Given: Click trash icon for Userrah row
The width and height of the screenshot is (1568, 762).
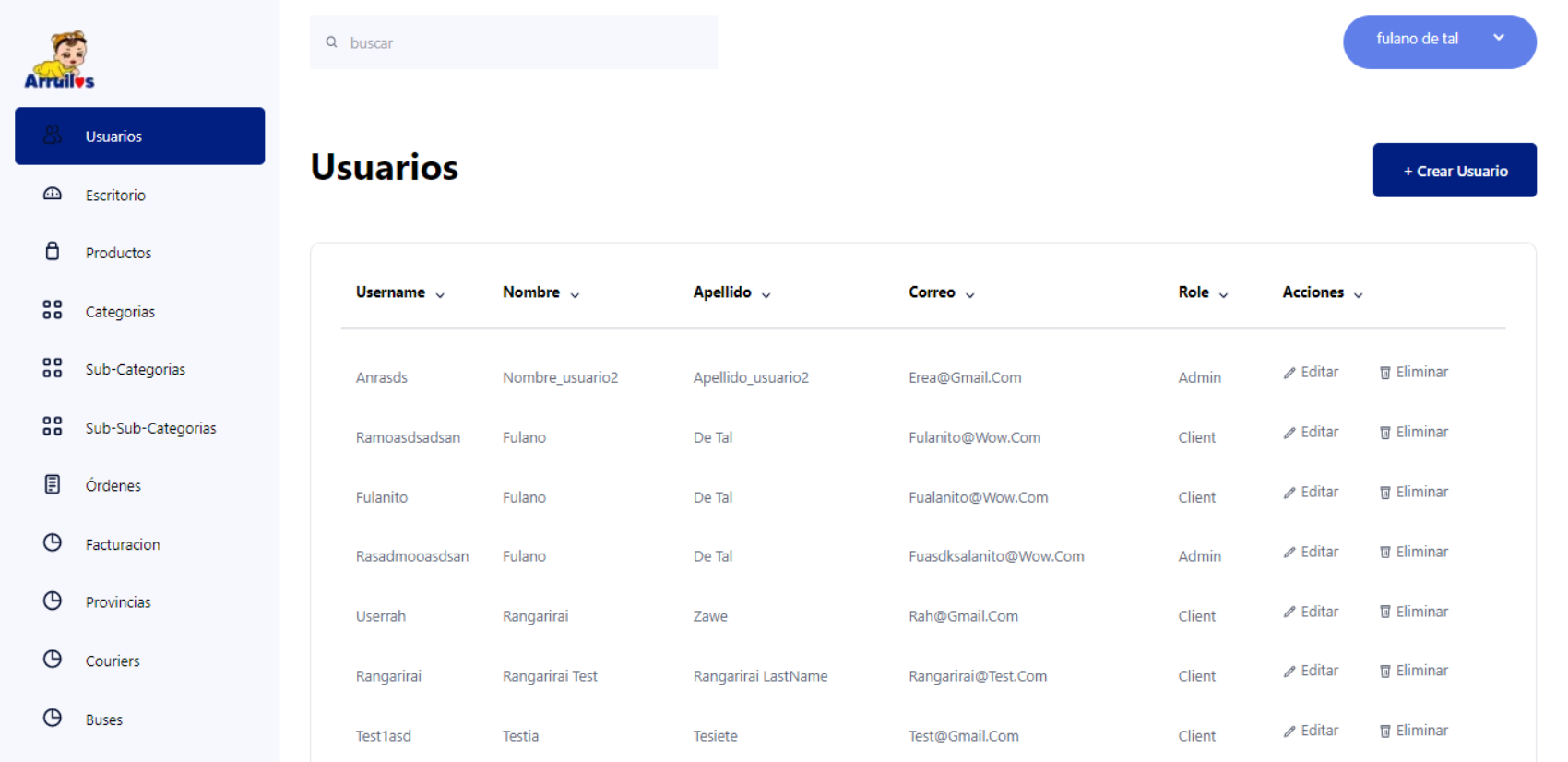Looking at the screenshot, I should point(1384,612).
